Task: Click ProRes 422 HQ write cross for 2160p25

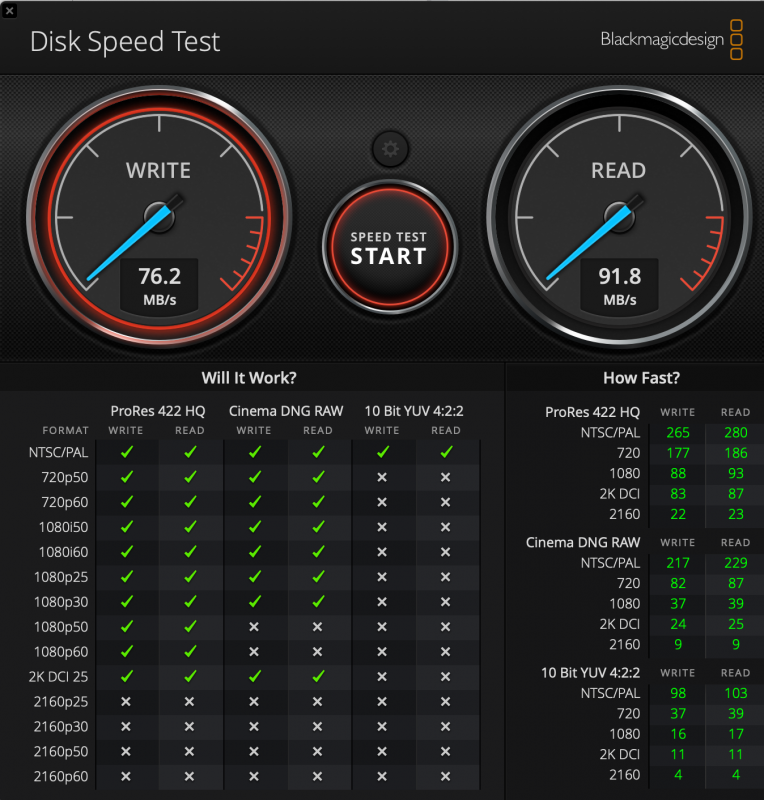Action: click(126, 702)
